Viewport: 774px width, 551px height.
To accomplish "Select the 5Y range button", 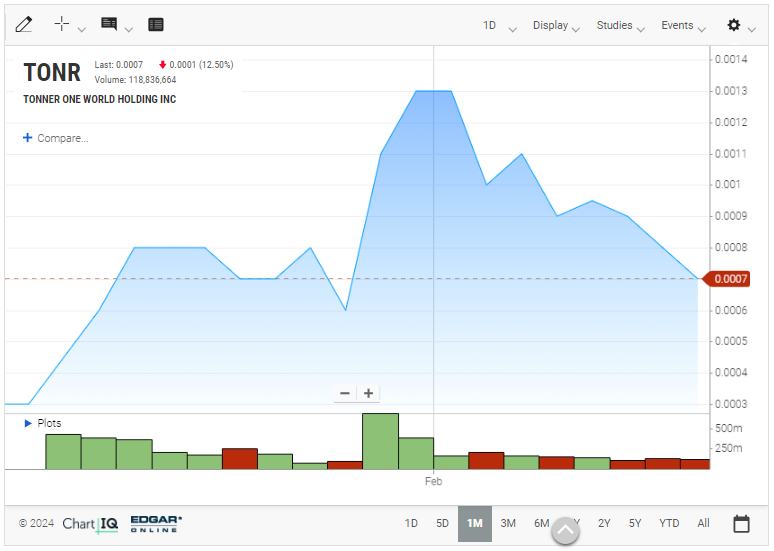I will tap(635, 523).
